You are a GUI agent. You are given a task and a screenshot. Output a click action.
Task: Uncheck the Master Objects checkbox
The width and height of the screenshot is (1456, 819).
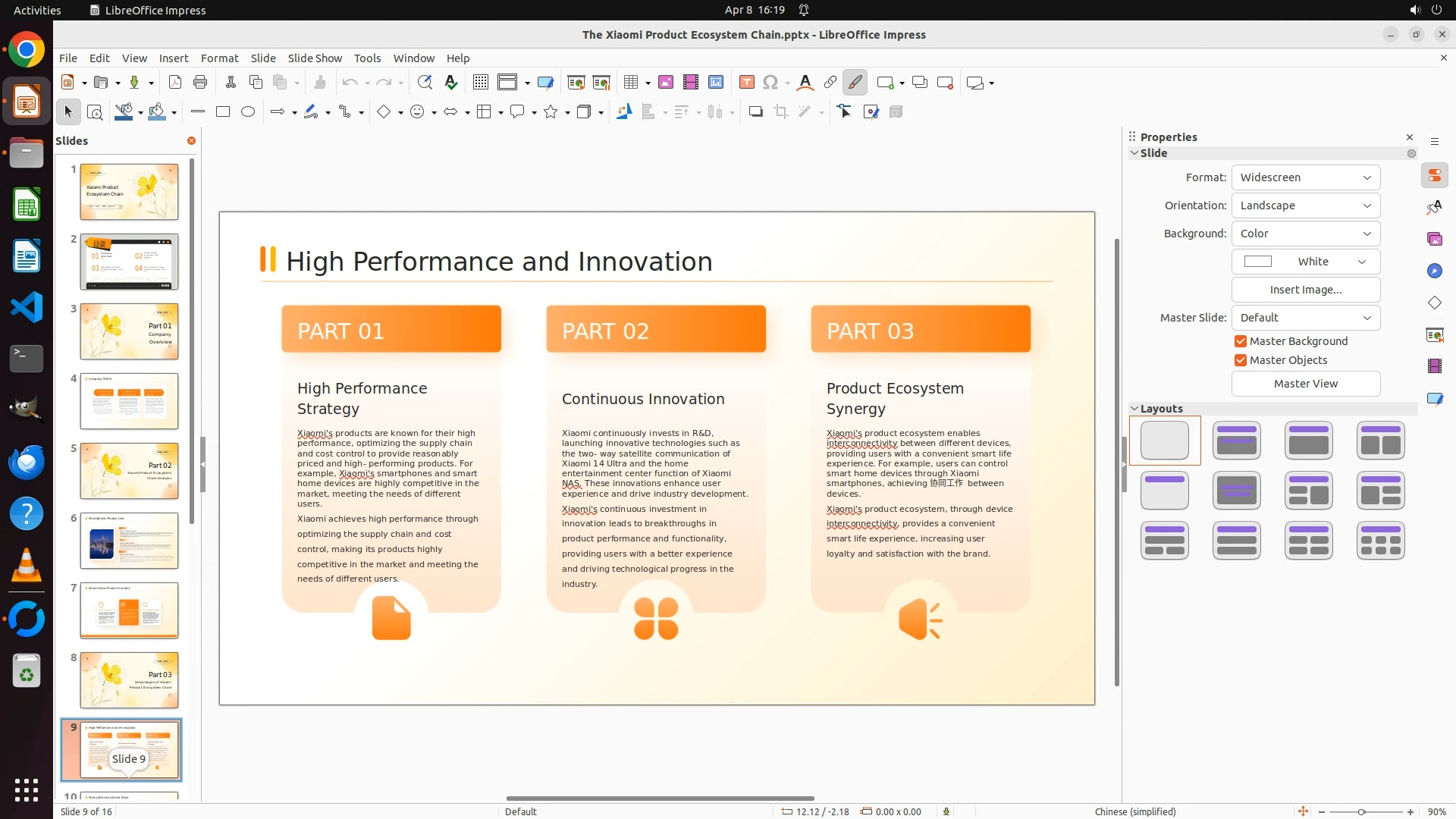1241,360
